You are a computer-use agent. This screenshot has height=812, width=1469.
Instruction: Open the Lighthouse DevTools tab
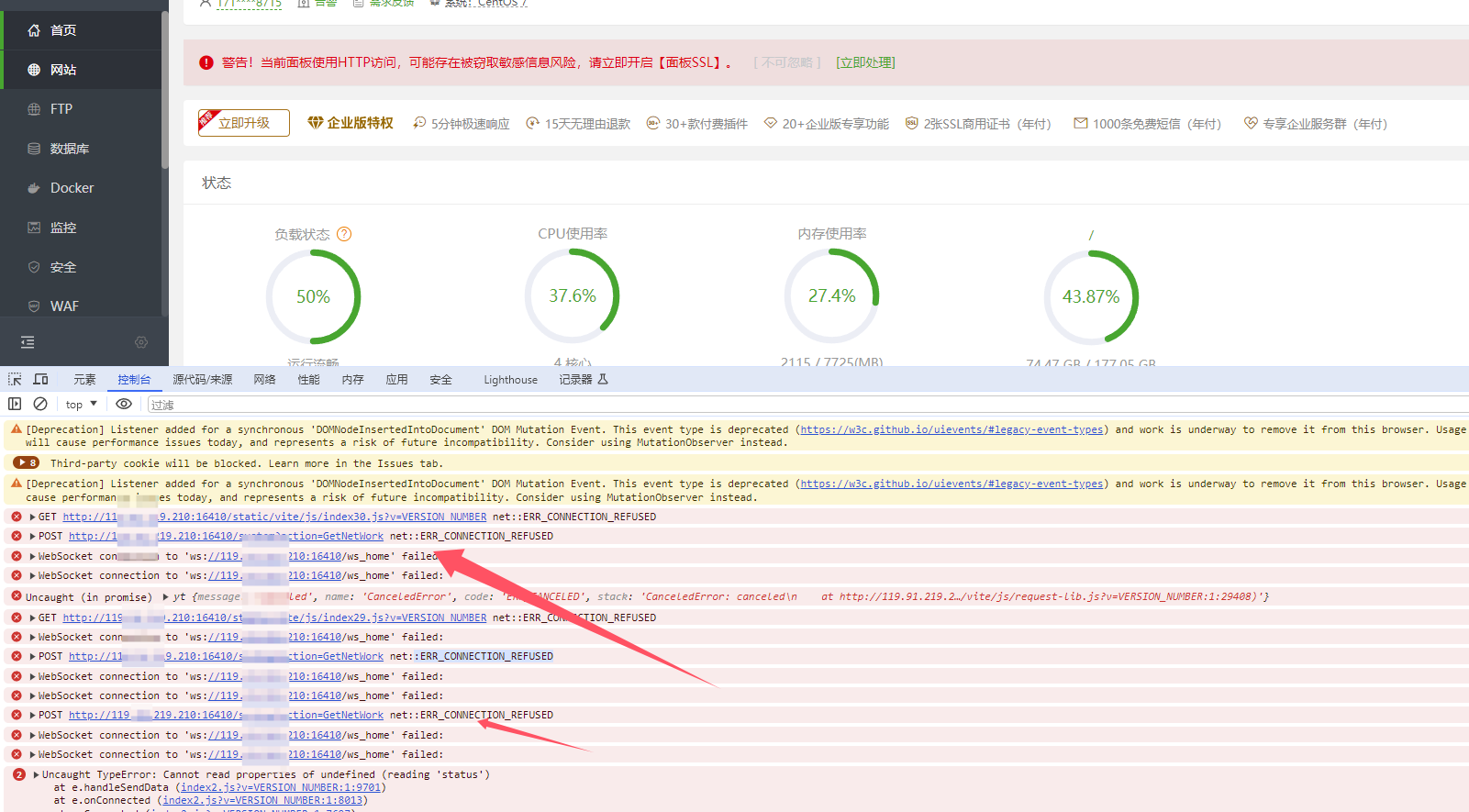coord(511,379)
